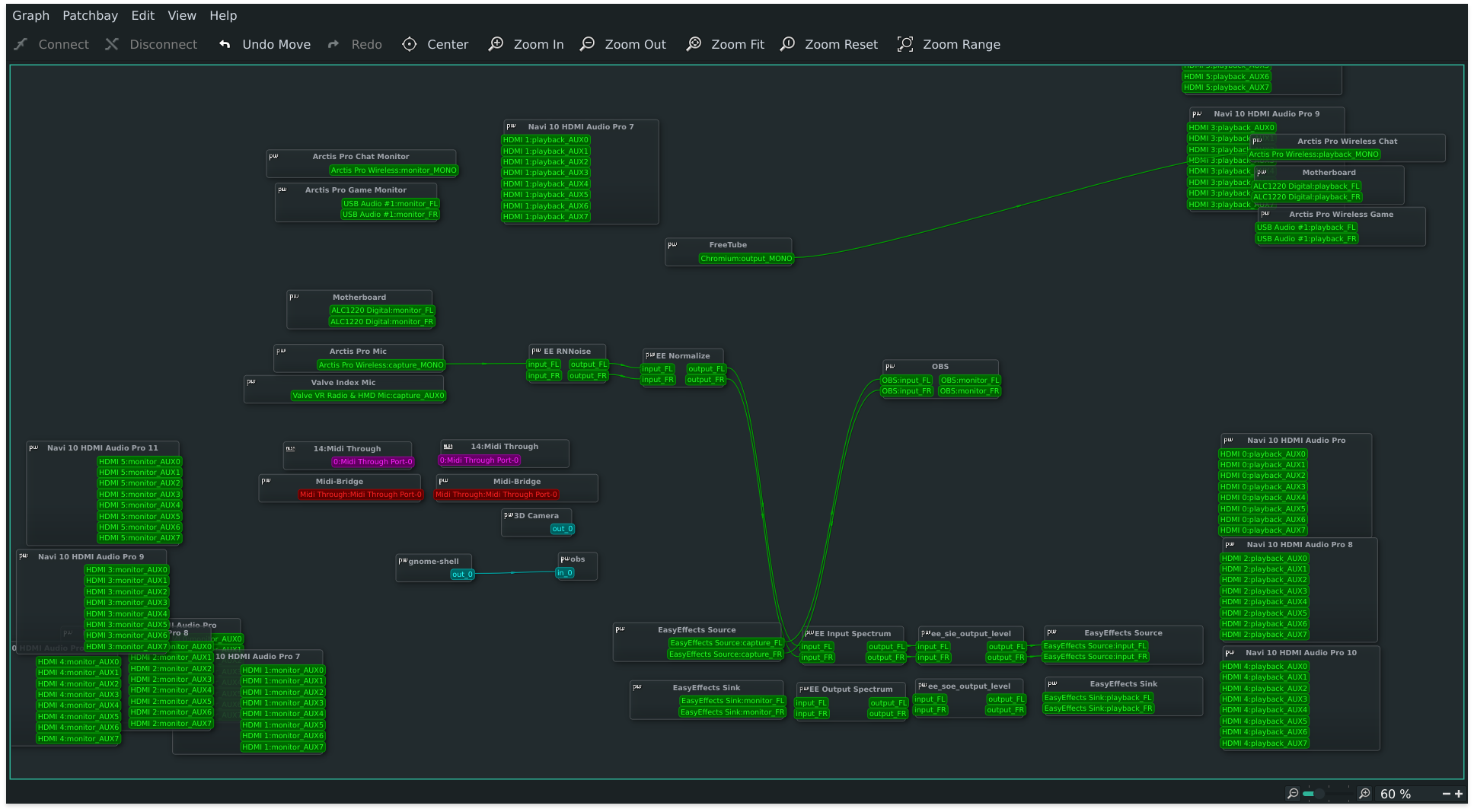Viewport: 1474px width, 812px height.
Task: Click the EE Output Spectrum node title
Action: pyautogui.click(x=850, y=689)
